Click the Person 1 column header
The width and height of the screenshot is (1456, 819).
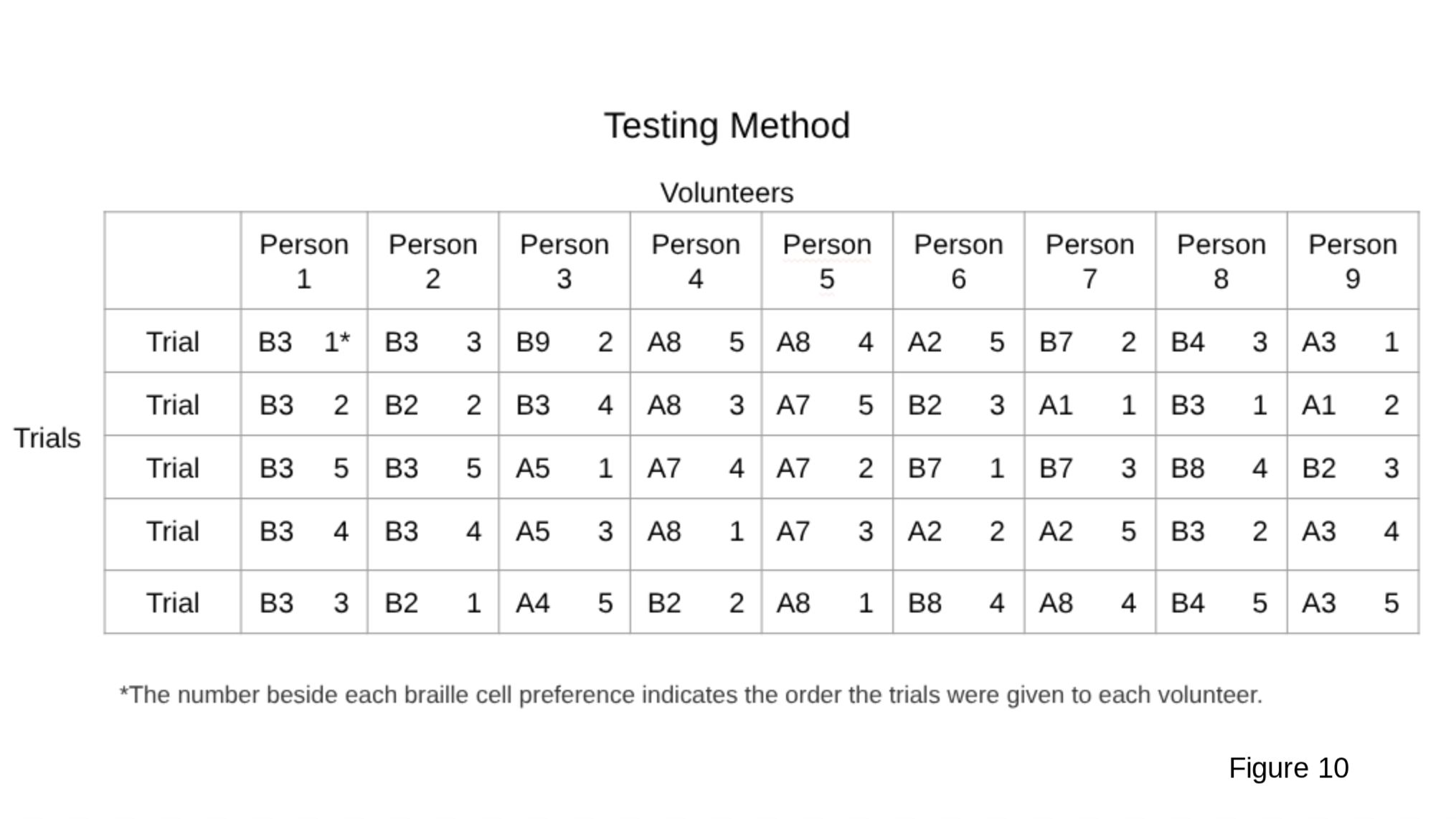coord(304,261)
